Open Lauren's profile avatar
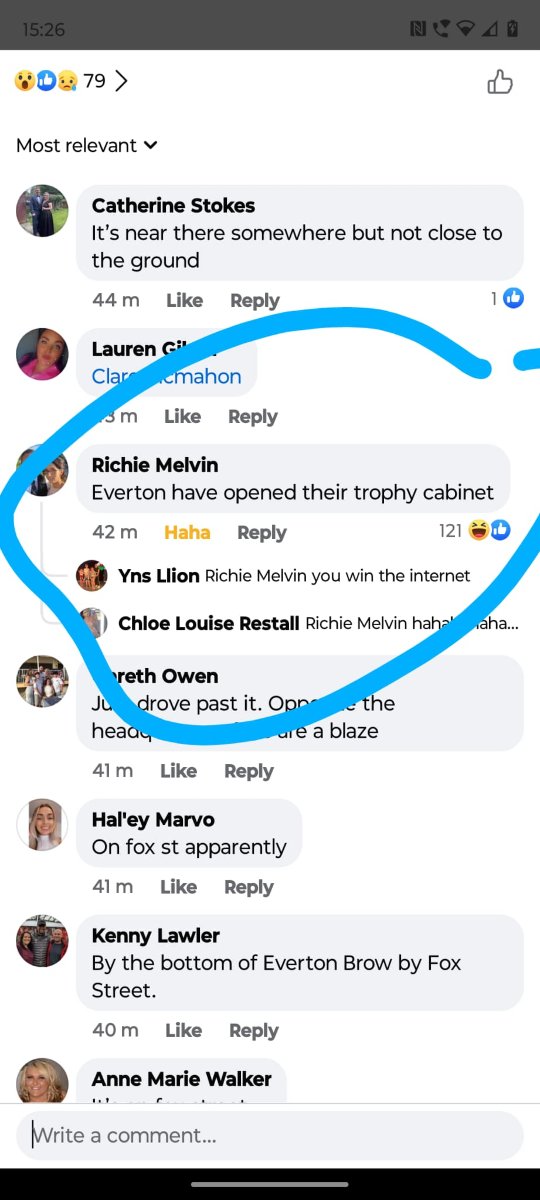 42,354
